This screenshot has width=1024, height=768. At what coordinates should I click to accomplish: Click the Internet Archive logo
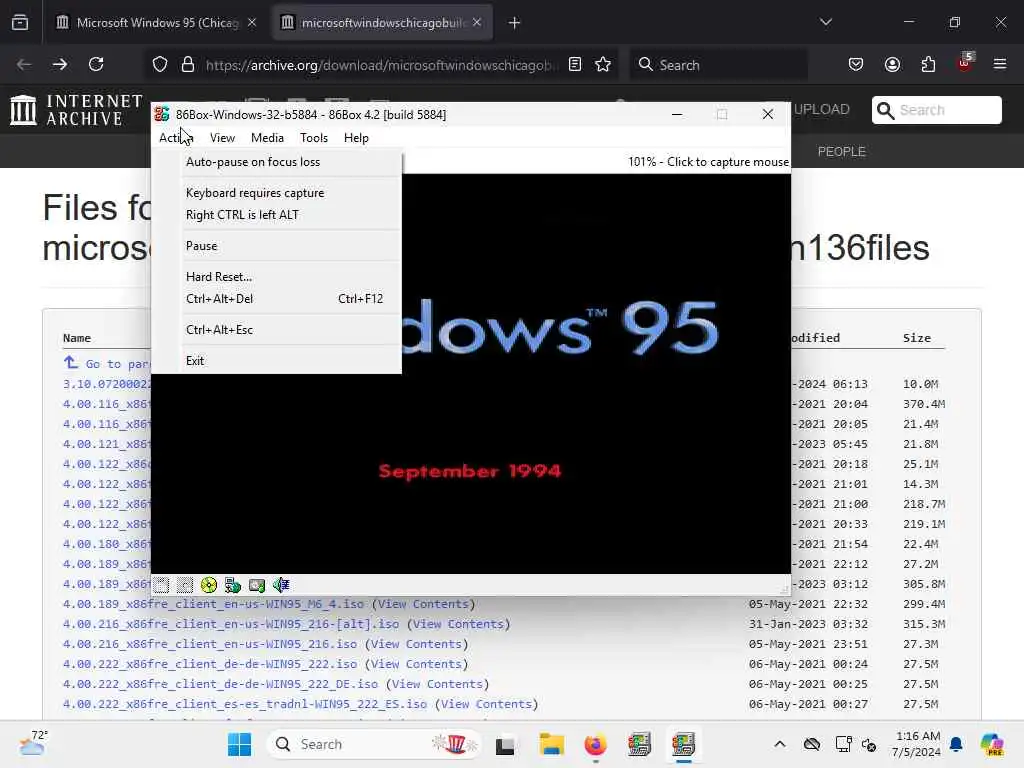tap(76, 110)
